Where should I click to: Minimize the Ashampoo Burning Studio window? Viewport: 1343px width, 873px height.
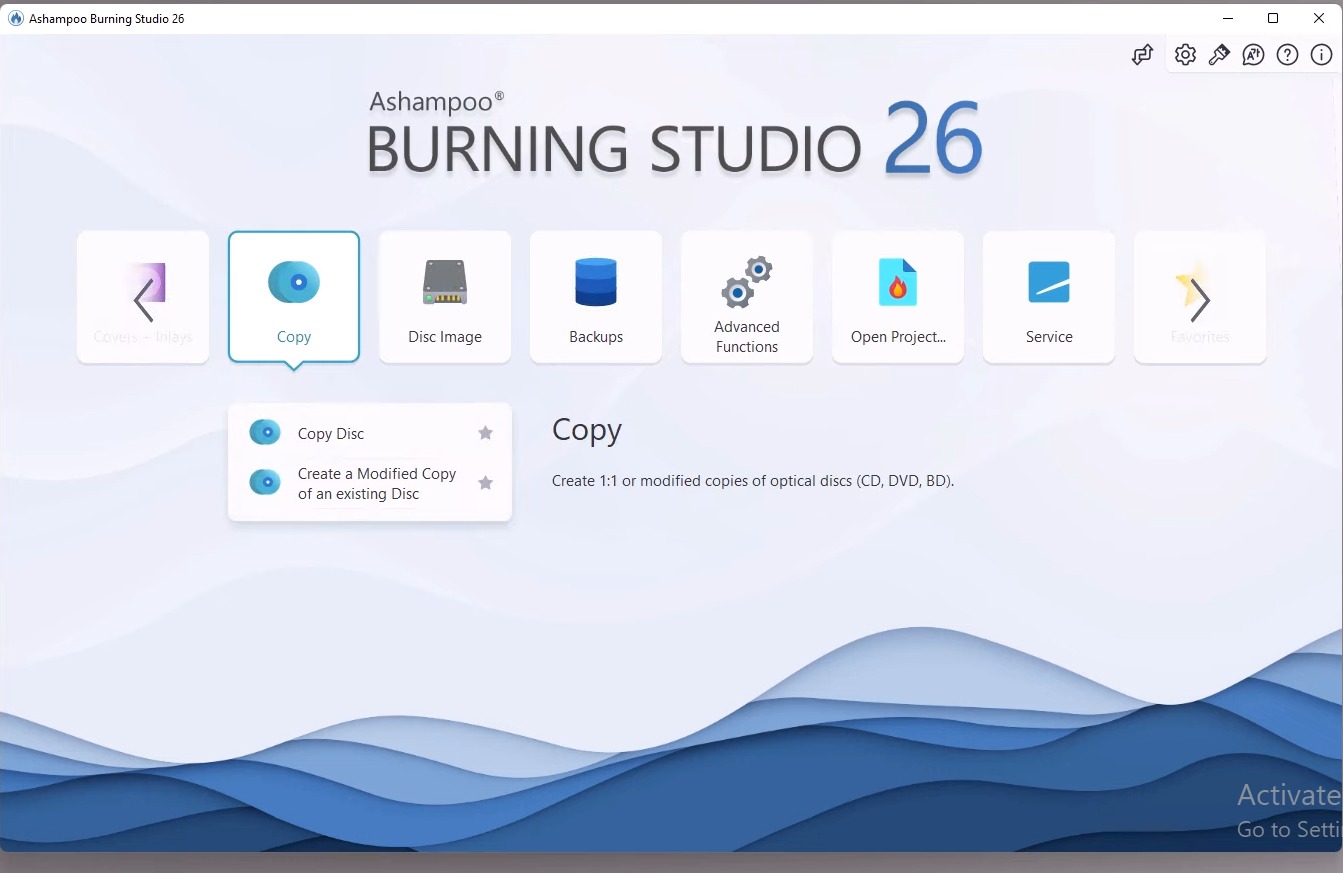pyautogui.click(x=1227, y=18)
